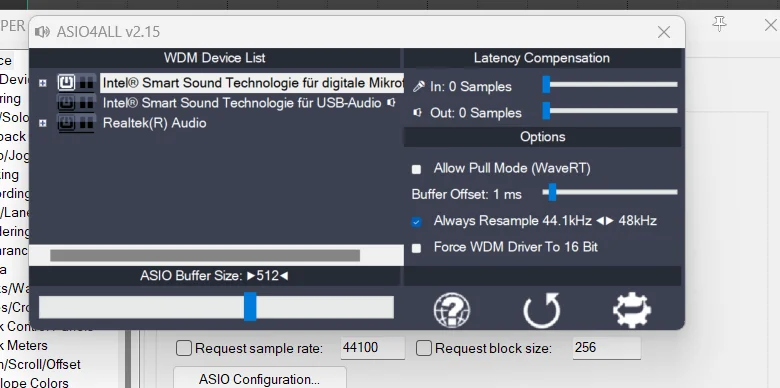Click the reset-to-defaults circular arrow icon
Screen dimensions: 780x388
542,310
